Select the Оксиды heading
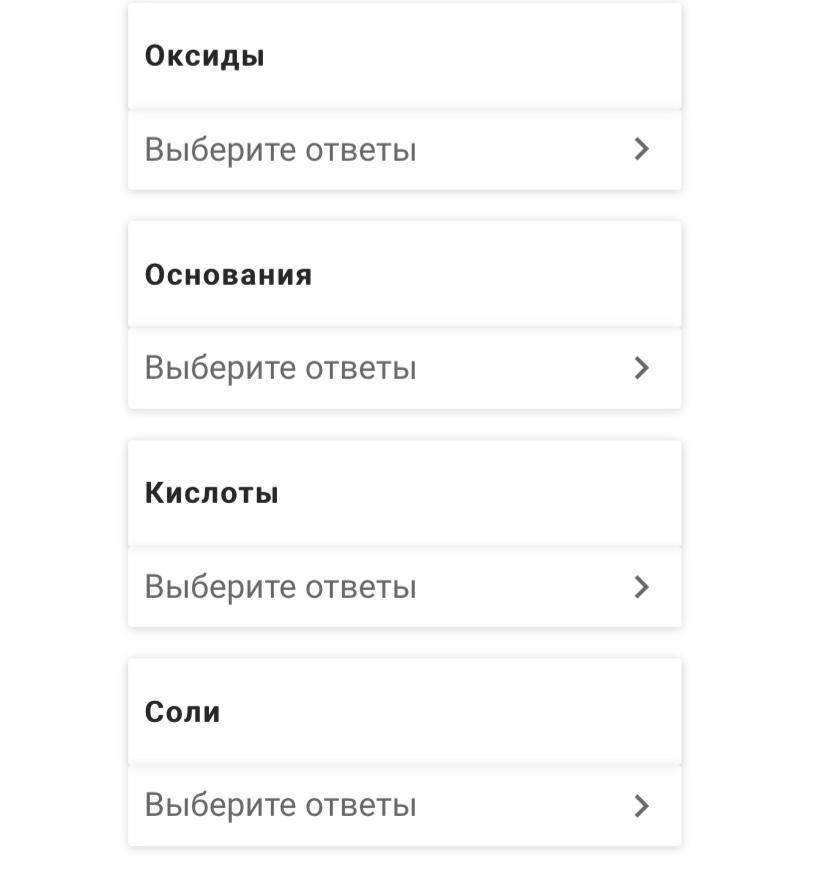This screenshot has height=879, width=828. point(205,56)
